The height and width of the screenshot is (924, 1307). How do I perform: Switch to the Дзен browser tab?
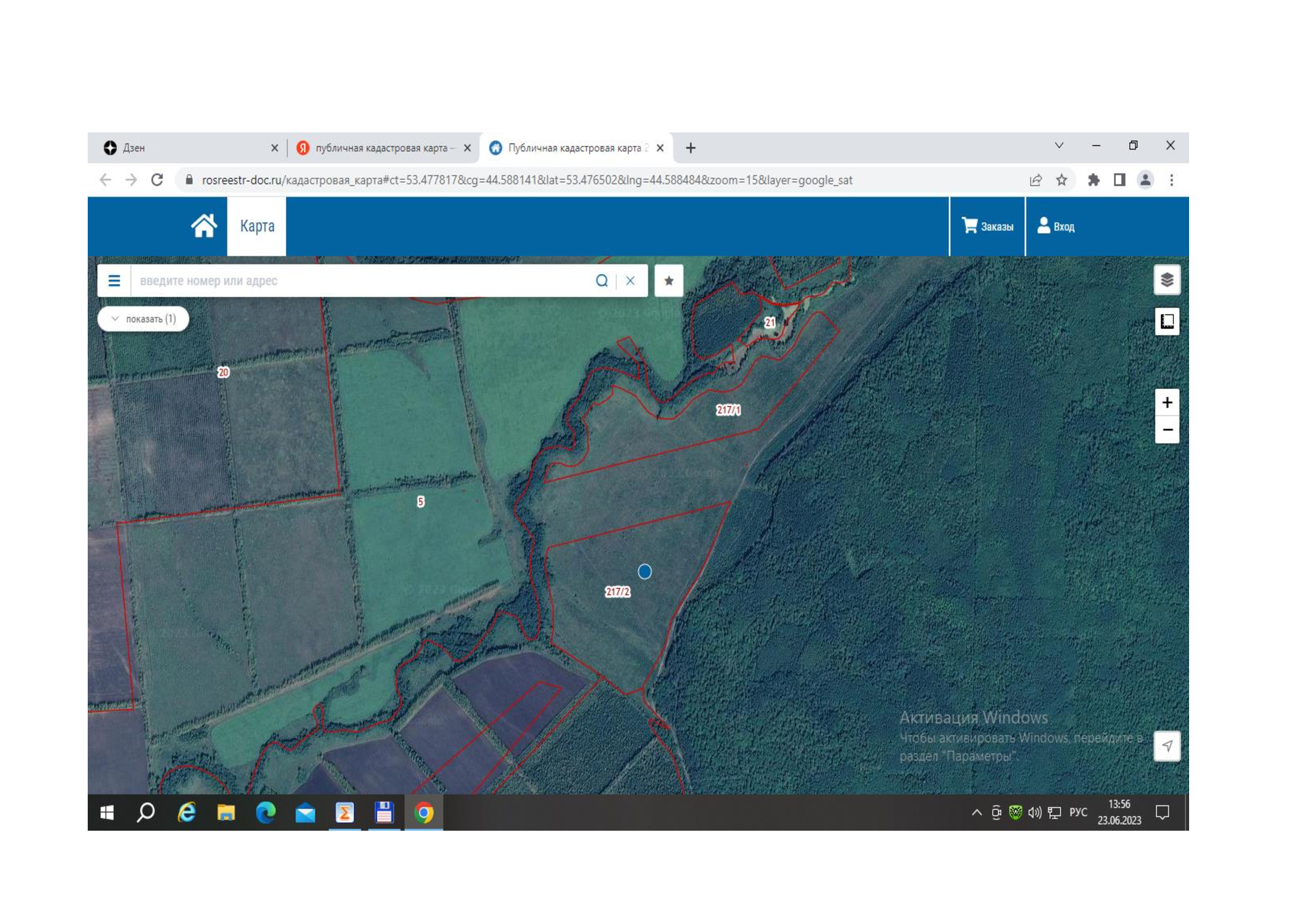(188, 148)
